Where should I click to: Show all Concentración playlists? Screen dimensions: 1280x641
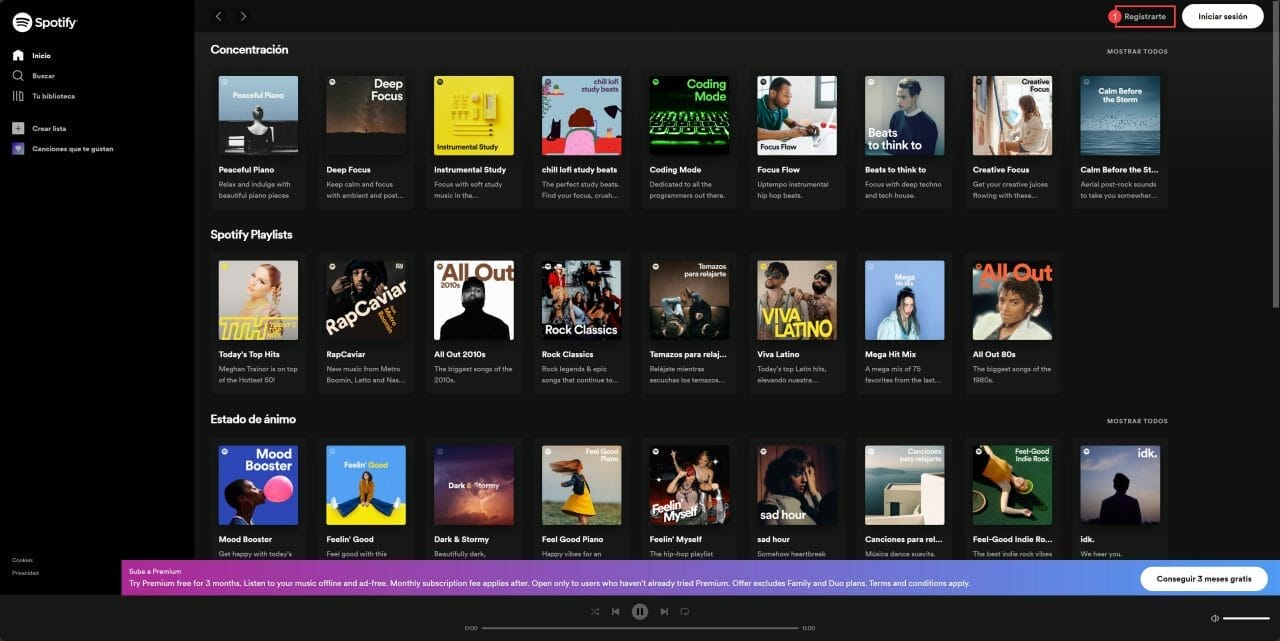pyautogui.click(x=1137, y=51)
